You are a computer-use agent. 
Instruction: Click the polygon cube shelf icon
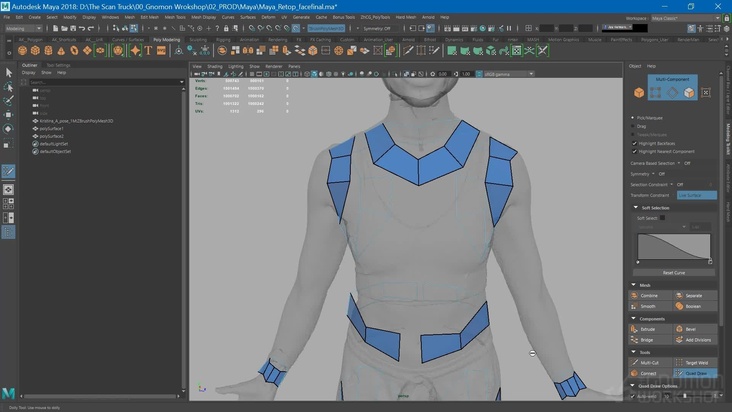(x=35, y=50)
